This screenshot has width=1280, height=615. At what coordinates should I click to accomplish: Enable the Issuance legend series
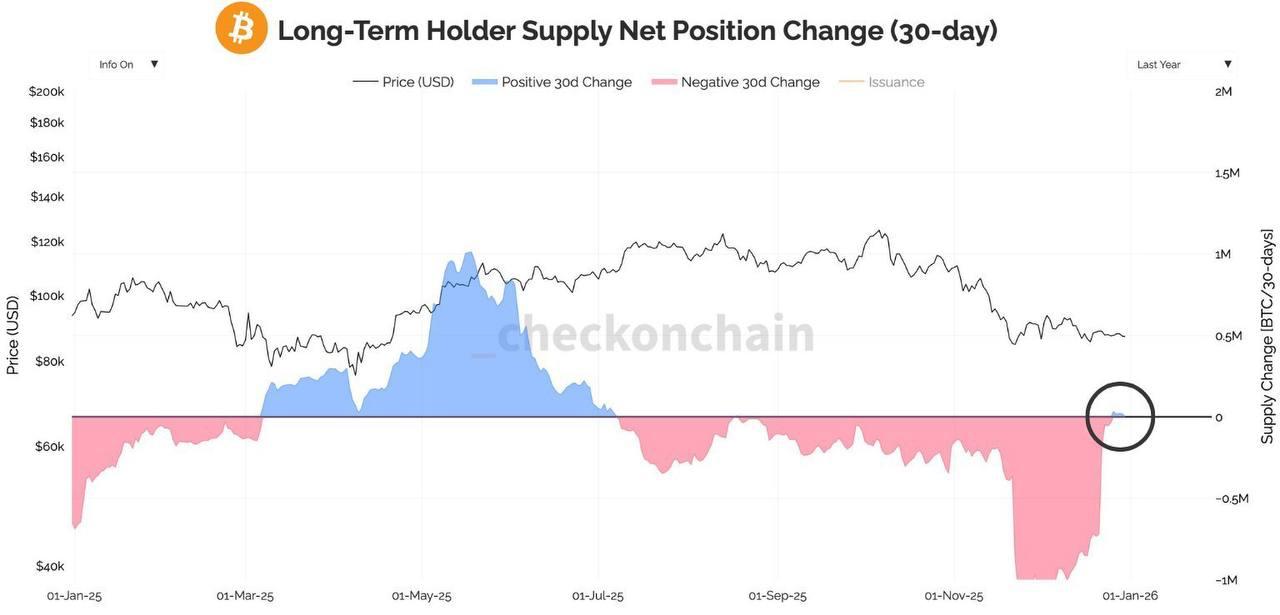[896, 82]
